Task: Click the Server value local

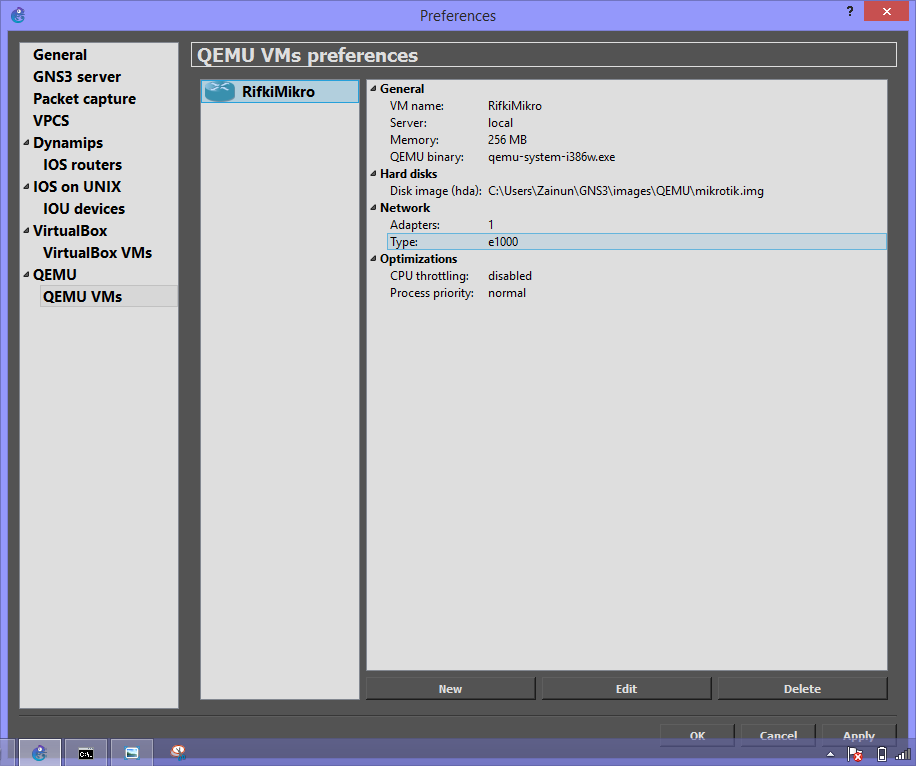Action: [x=501, y=123]
